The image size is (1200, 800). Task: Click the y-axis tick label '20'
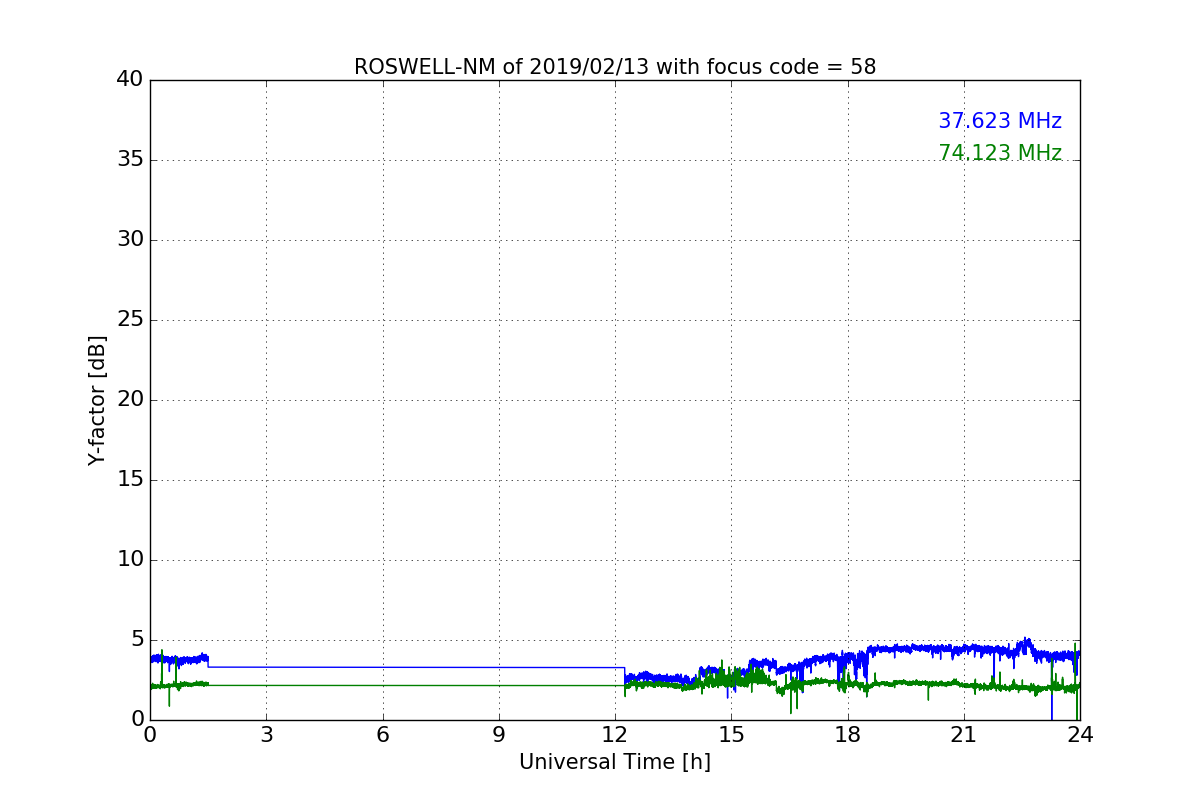(x=130, y=399)
